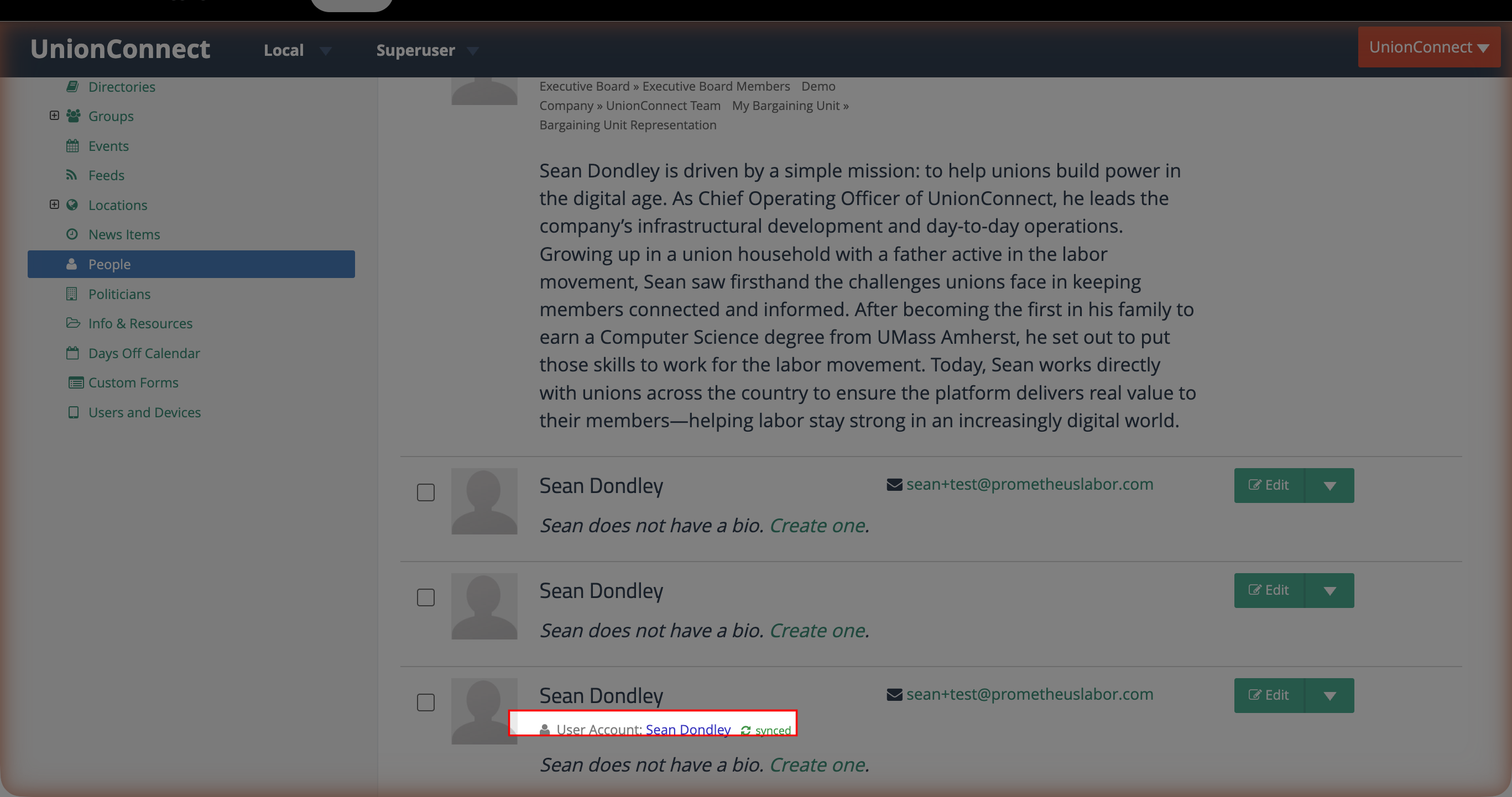This screenshot has height=797, width=1512.
Task: Click the Groups people icon
Action: pyautogui.click(x=73, y=116)
